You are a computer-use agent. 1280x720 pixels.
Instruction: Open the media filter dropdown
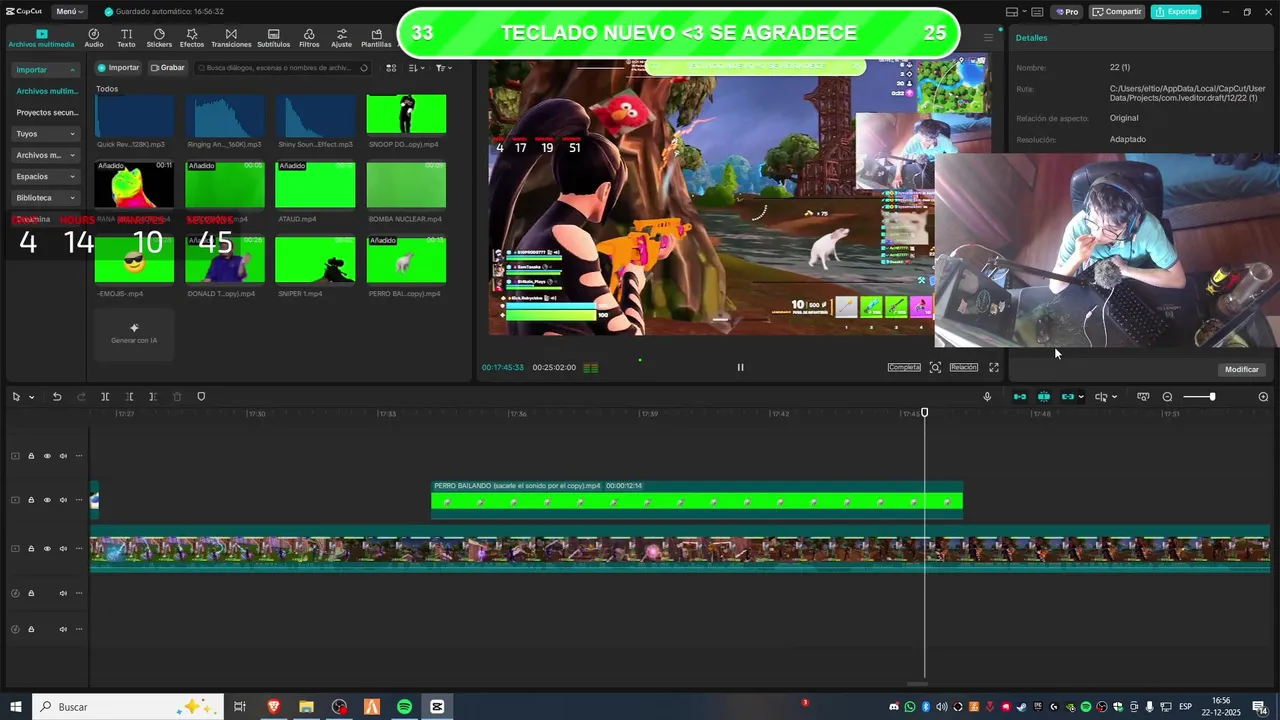pos(443,68)
